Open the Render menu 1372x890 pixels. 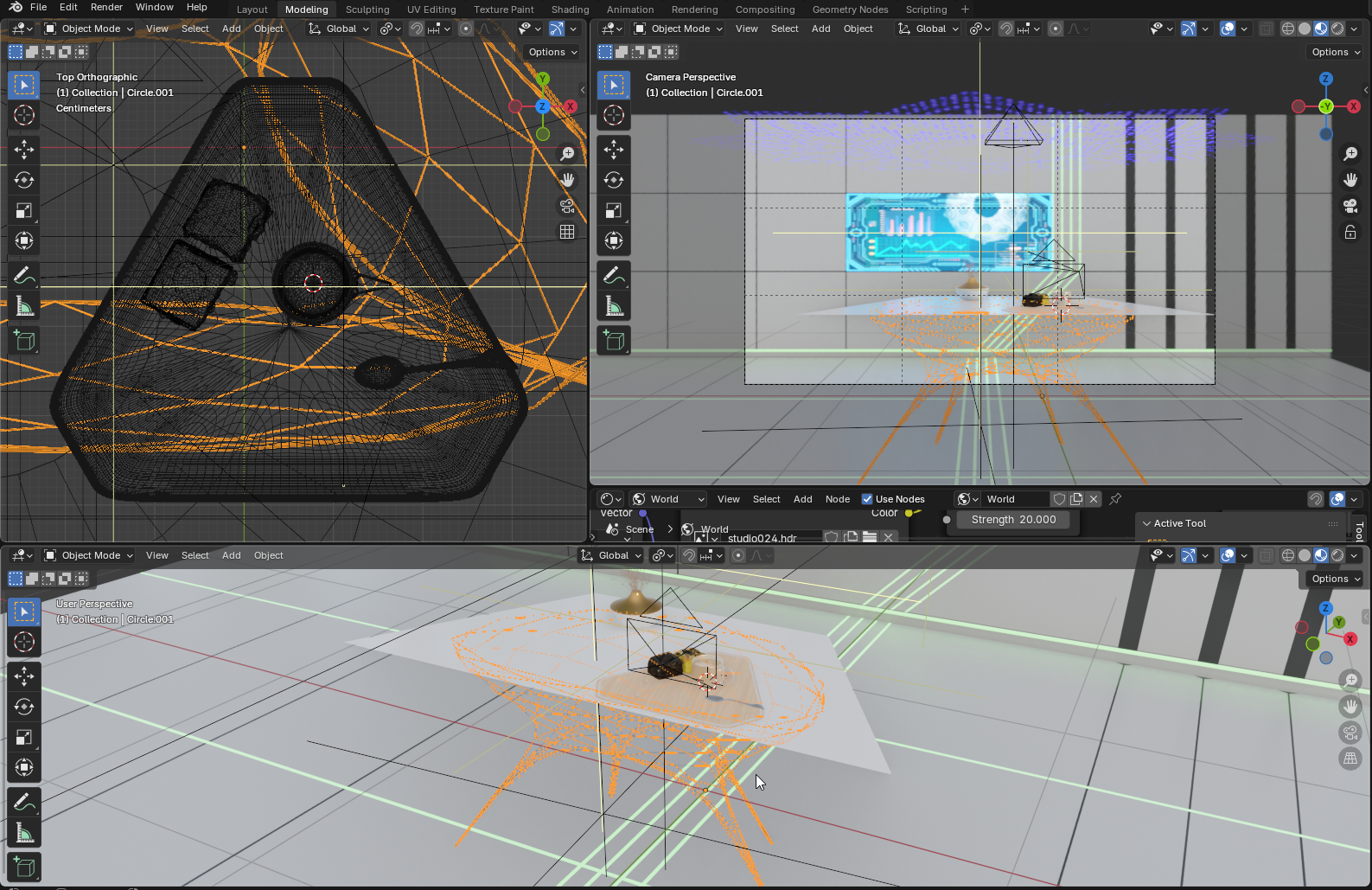(x=106, y=7)
